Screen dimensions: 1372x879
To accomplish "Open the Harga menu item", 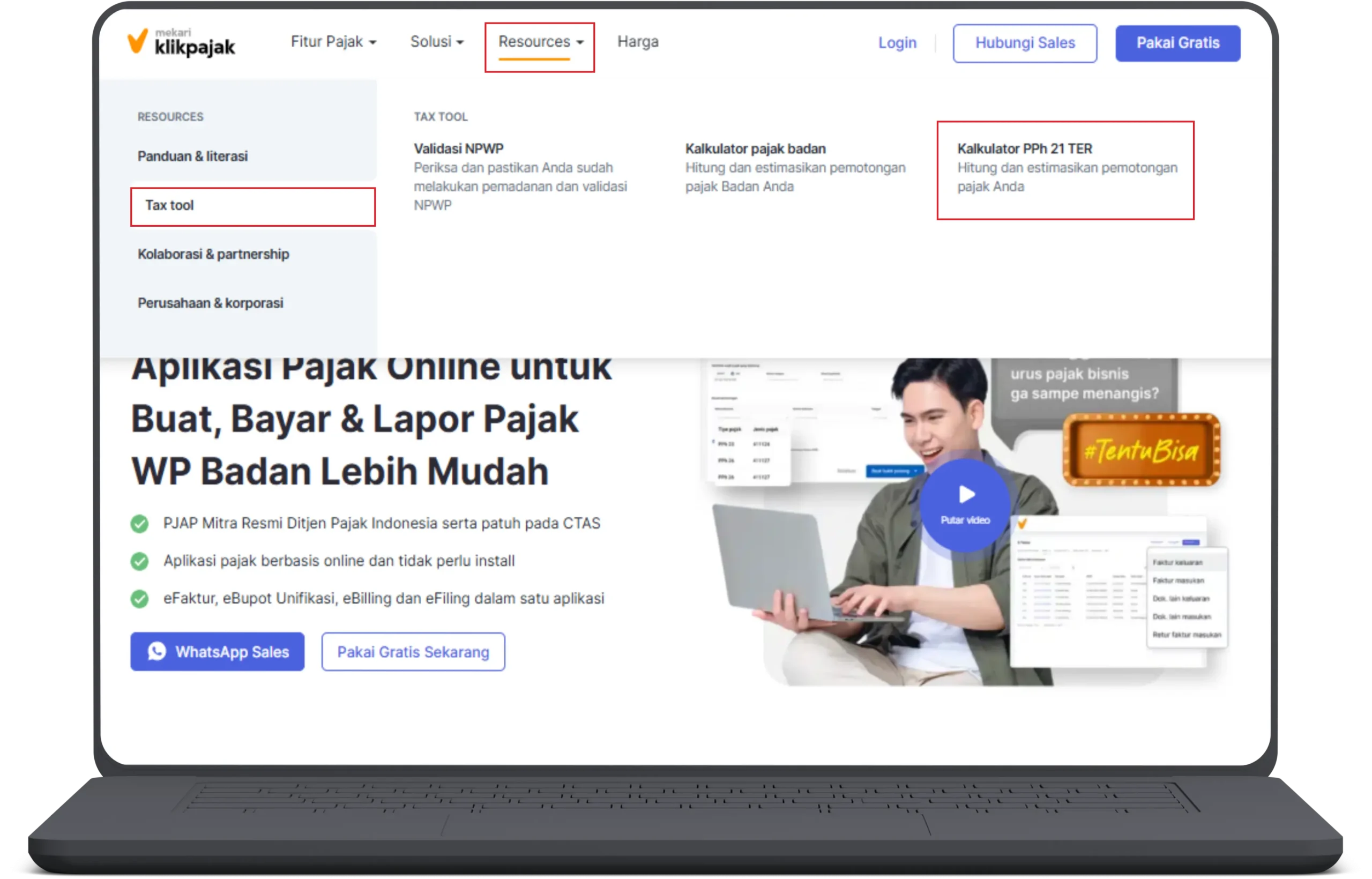I will (x=637, y=42).
